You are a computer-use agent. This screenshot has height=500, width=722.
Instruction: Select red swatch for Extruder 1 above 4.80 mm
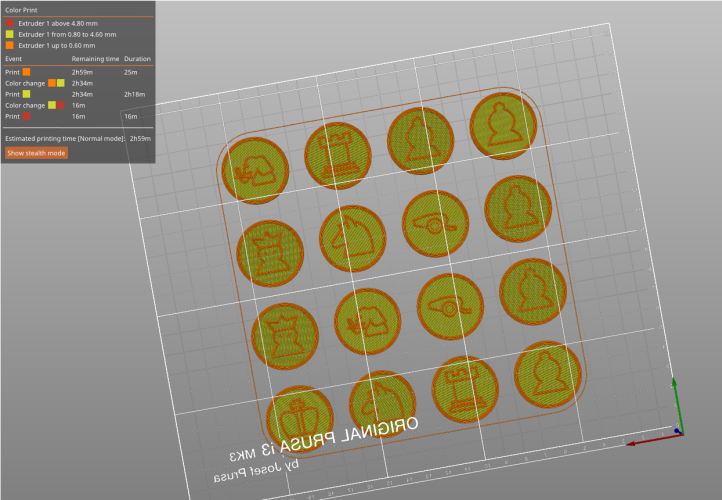(x=10, y=23)
